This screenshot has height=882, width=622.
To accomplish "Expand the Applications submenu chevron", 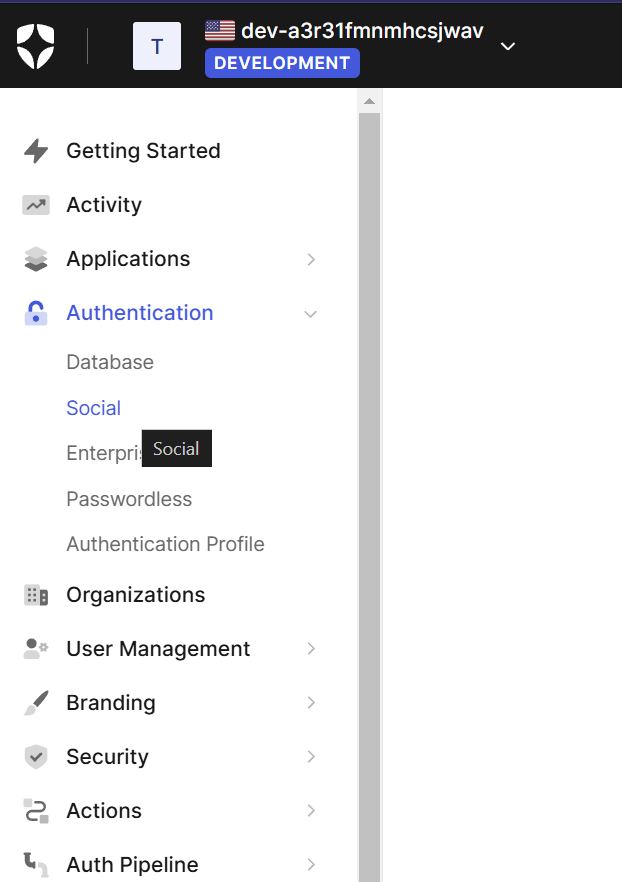I will pos(311,259).
